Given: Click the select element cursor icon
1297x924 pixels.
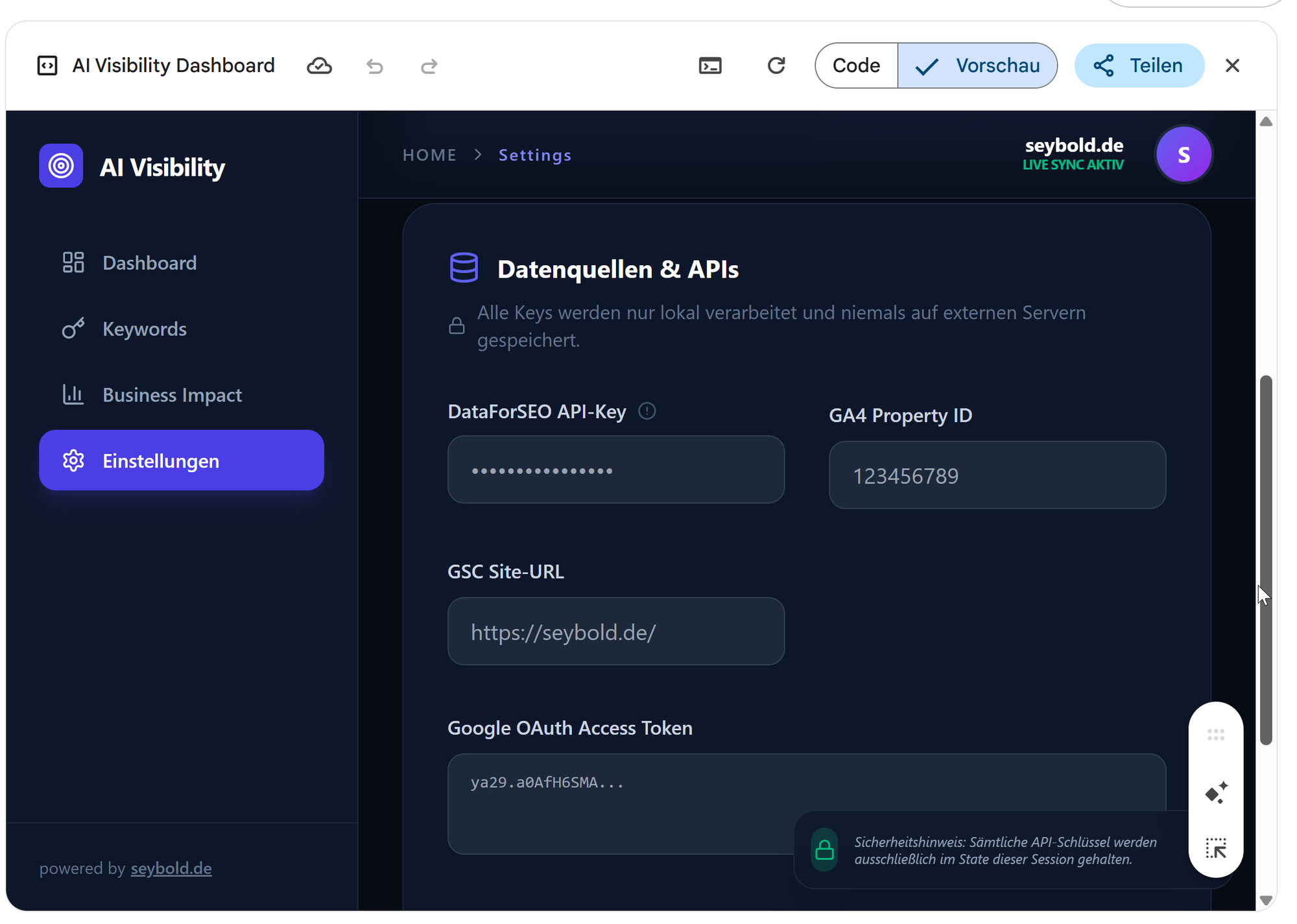Looking at the screenshot, I should pyautogui.click(x=1216, y=848).
